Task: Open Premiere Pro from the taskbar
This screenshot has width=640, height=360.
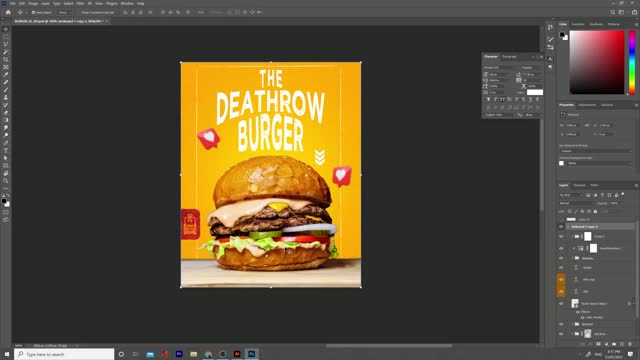Action: [x=179, y=354]
